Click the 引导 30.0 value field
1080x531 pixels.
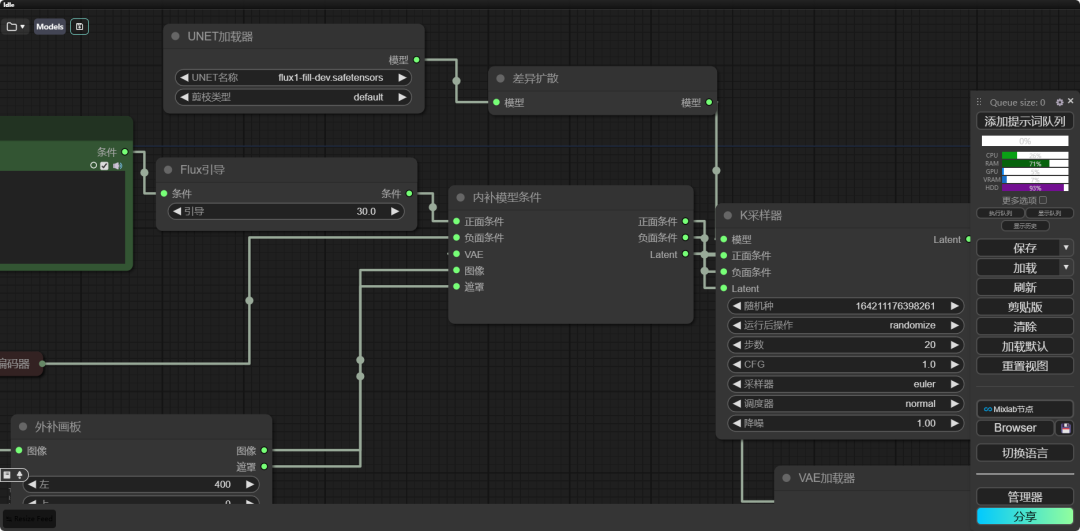coord(286,211)
